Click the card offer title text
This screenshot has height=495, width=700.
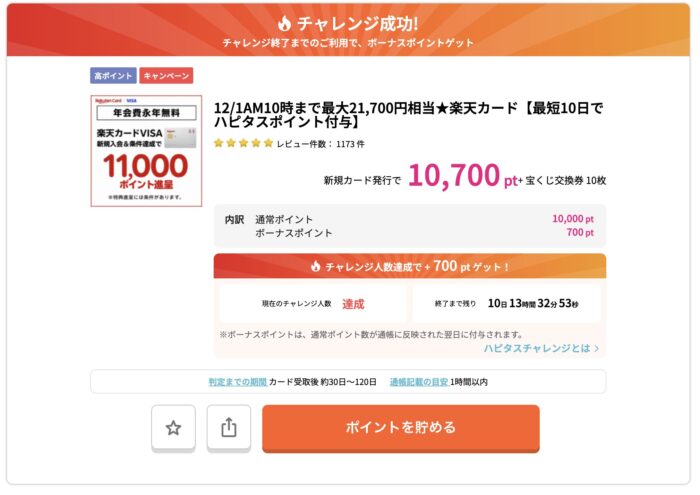click(408, 114)
